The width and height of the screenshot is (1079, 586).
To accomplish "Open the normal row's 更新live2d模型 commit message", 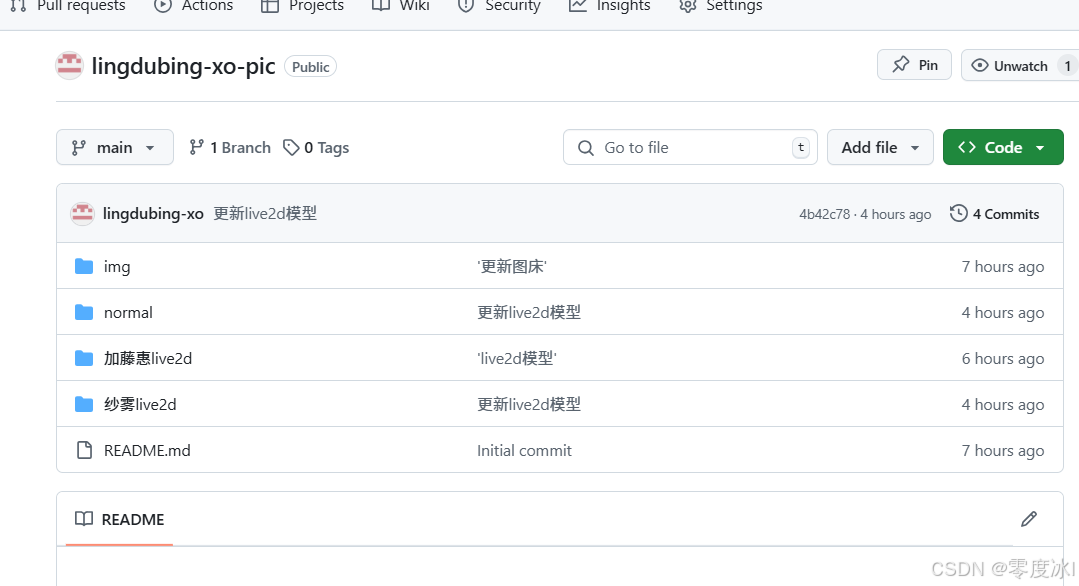I will pyautogui.click(x=528, y=312).
